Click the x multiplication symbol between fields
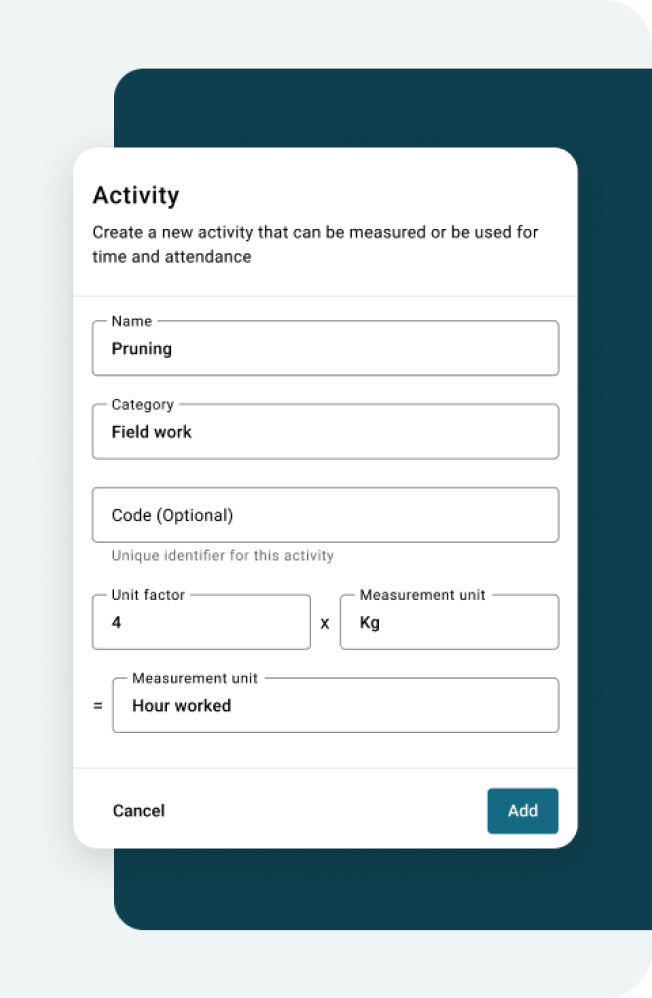Viewport: 652px width, 998px height. click(325, 623)
